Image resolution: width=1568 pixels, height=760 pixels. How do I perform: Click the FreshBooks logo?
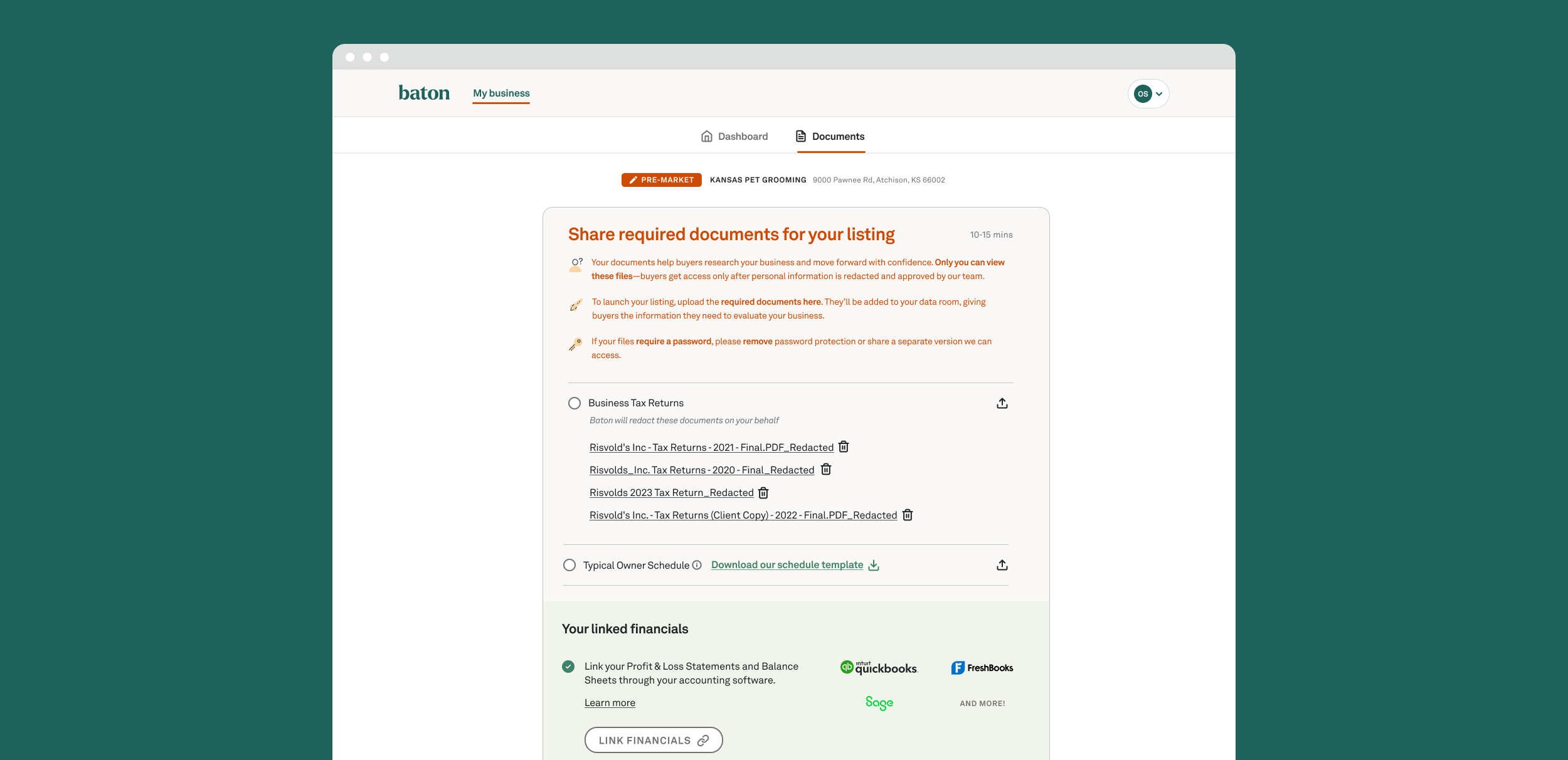(x=982, y=668)
